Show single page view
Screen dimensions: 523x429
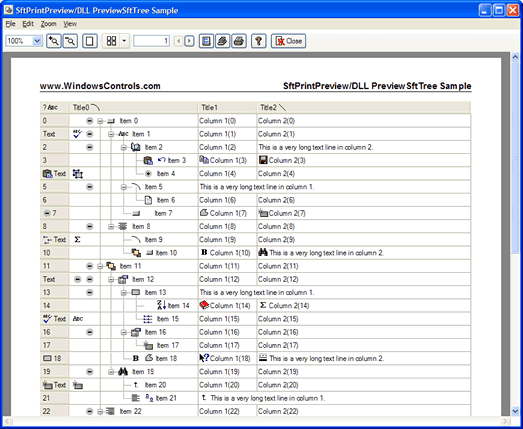90,41
